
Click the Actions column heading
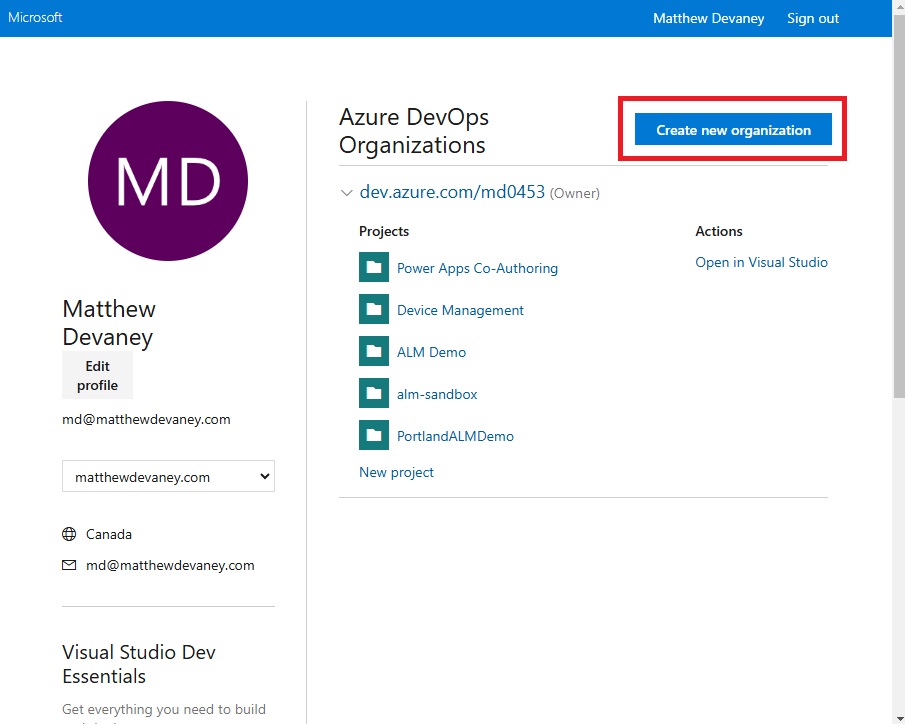tap(719, 231)
